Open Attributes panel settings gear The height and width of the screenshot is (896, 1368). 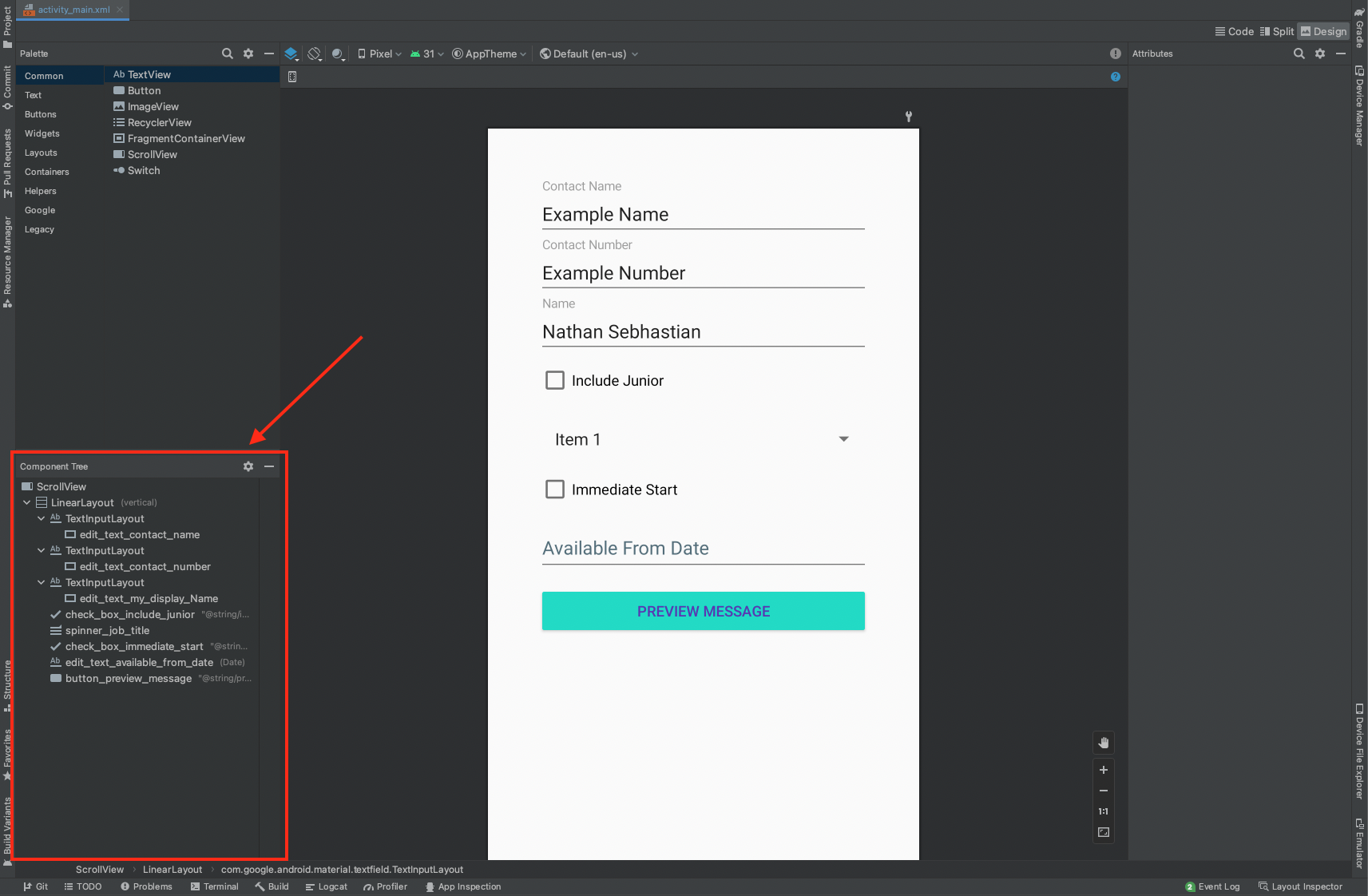pos(1320,54)
